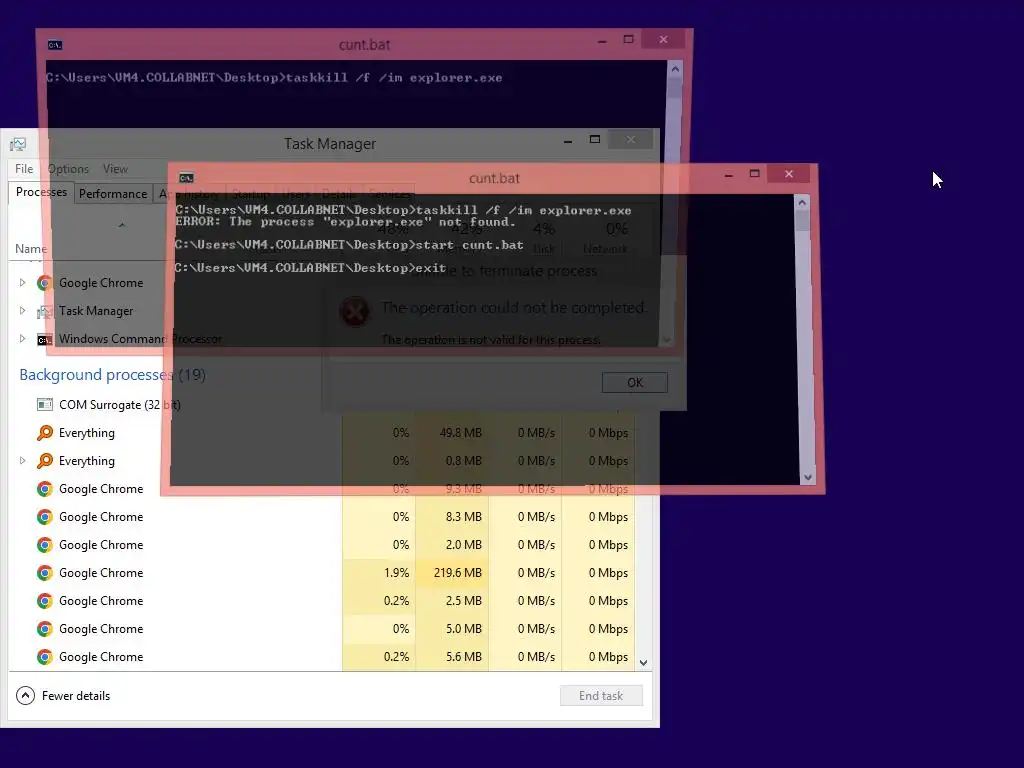Click the Task Manager process row icon
1024x768 pixels.
(x=44, y=311)
